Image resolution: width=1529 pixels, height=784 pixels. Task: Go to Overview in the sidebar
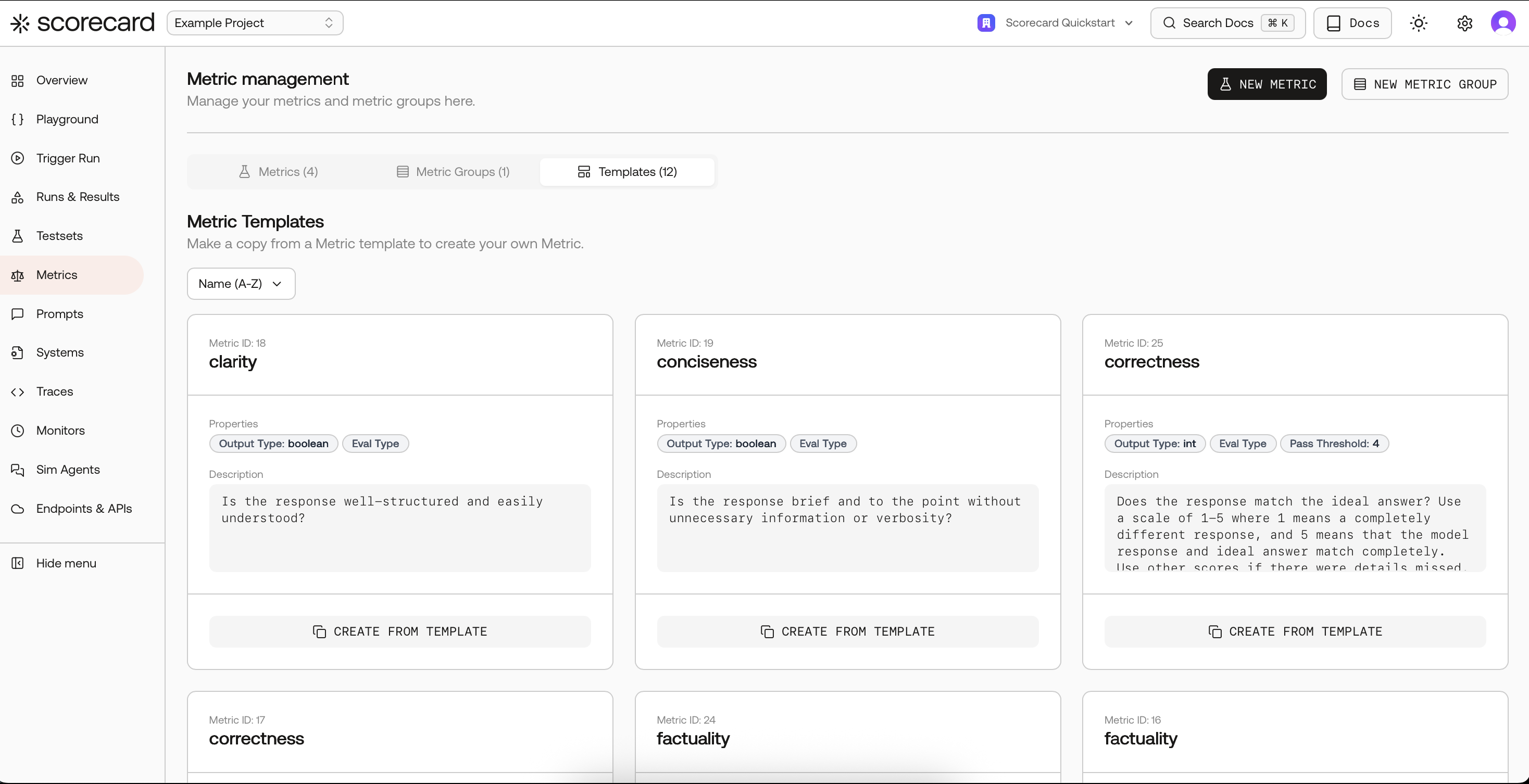[72, 81]
